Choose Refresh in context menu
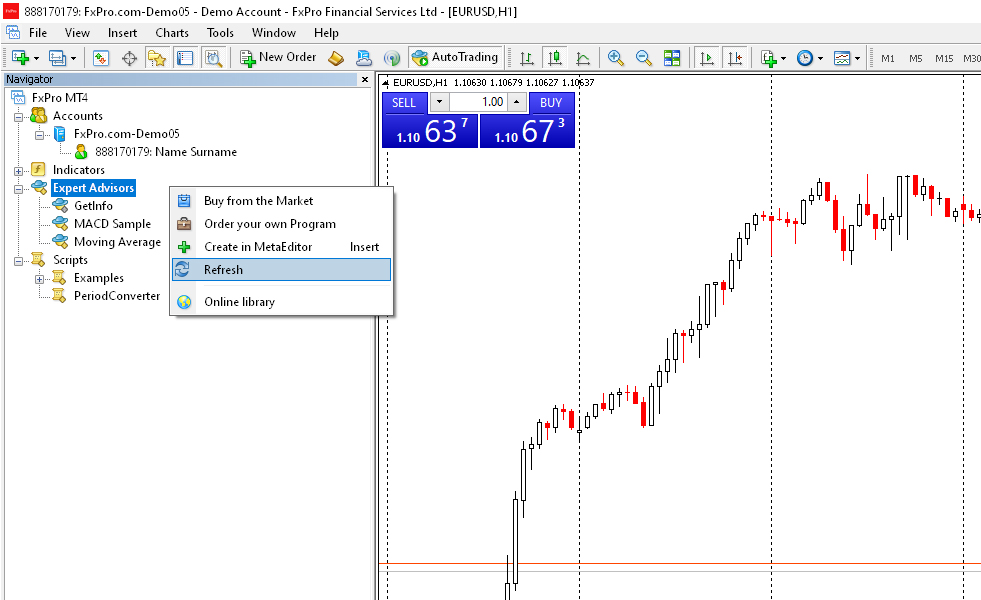The height and width of the screenshot is (600, 981). click(282, 270)
